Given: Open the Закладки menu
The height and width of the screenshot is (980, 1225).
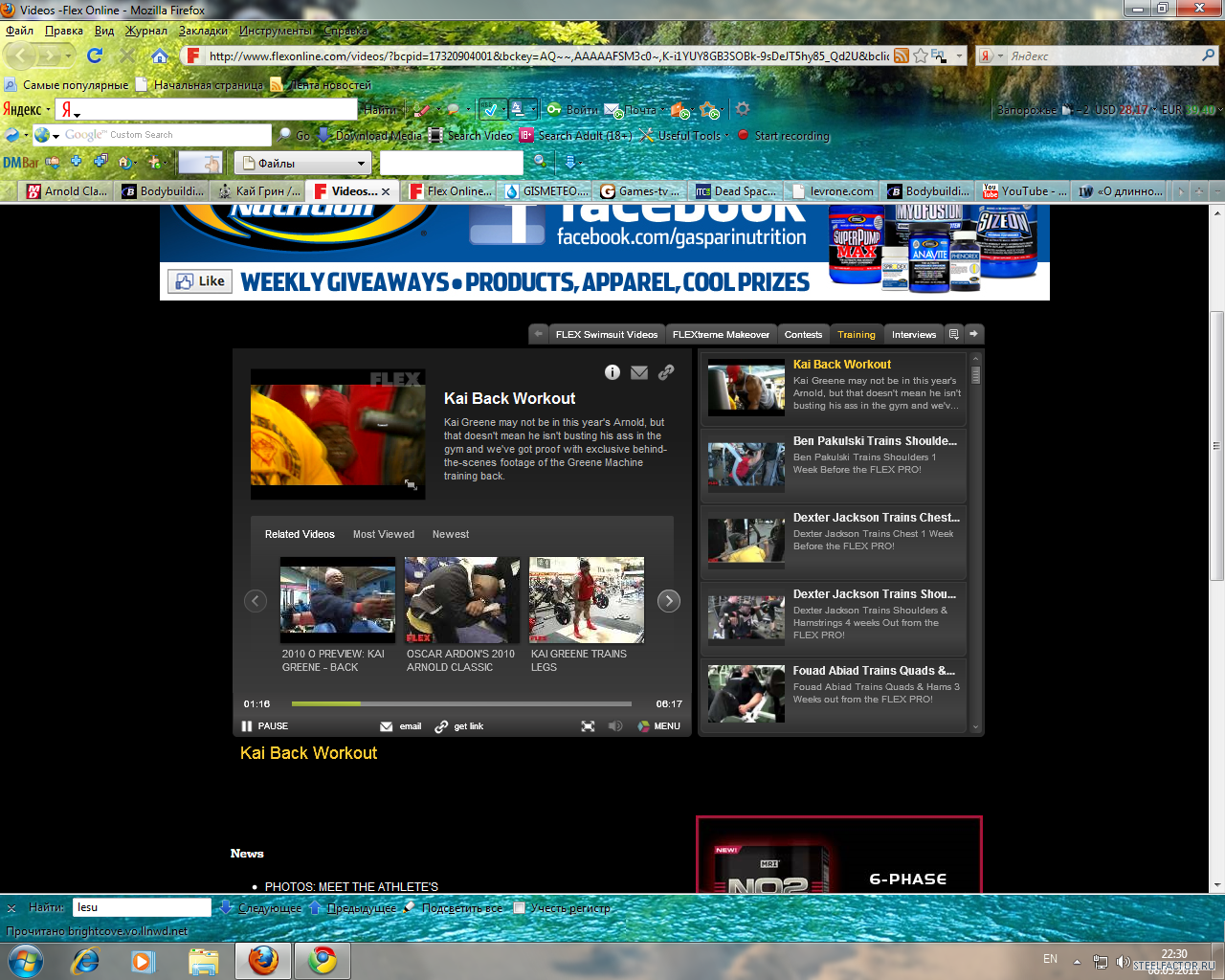Looking at the screenshot, I should [203, 31].
